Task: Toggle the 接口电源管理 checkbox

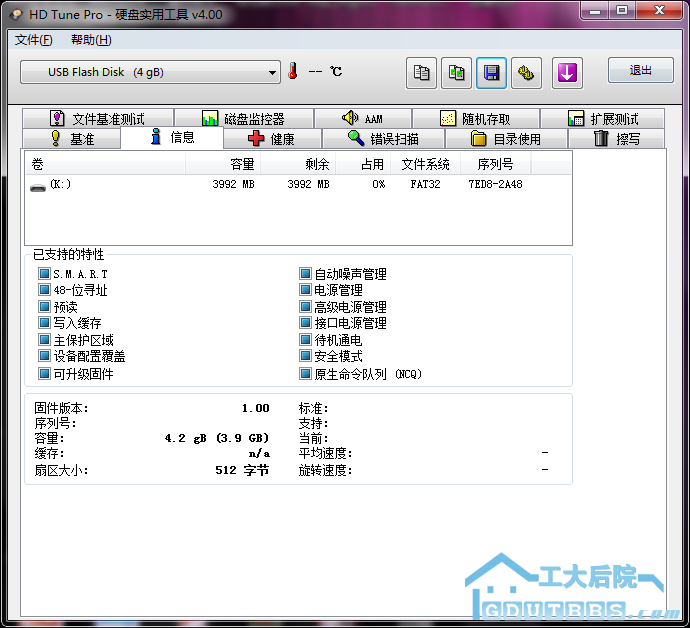Action: (x=305, y=323)
